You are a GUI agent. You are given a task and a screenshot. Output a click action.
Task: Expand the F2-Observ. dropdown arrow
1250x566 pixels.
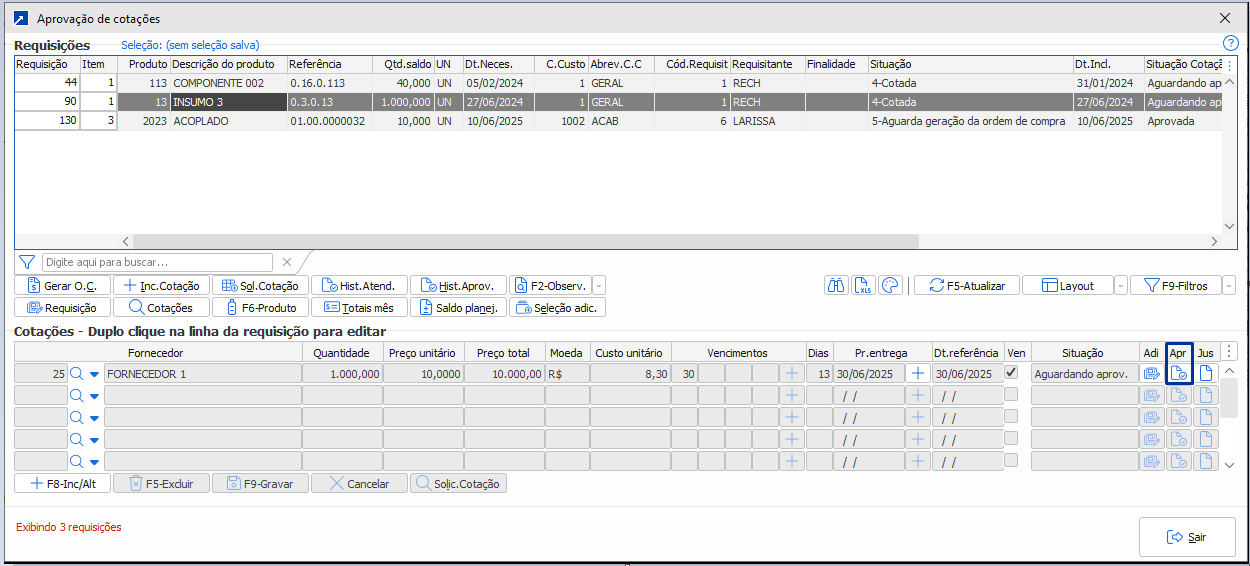click(599, 286)
